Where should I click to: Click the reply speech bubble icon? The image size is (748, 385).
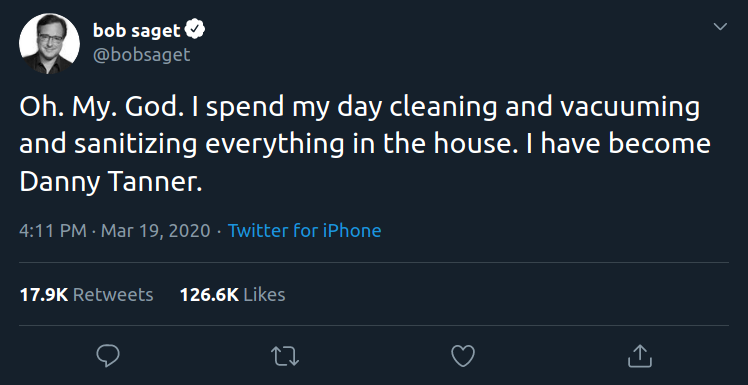(x=108, y=356)
